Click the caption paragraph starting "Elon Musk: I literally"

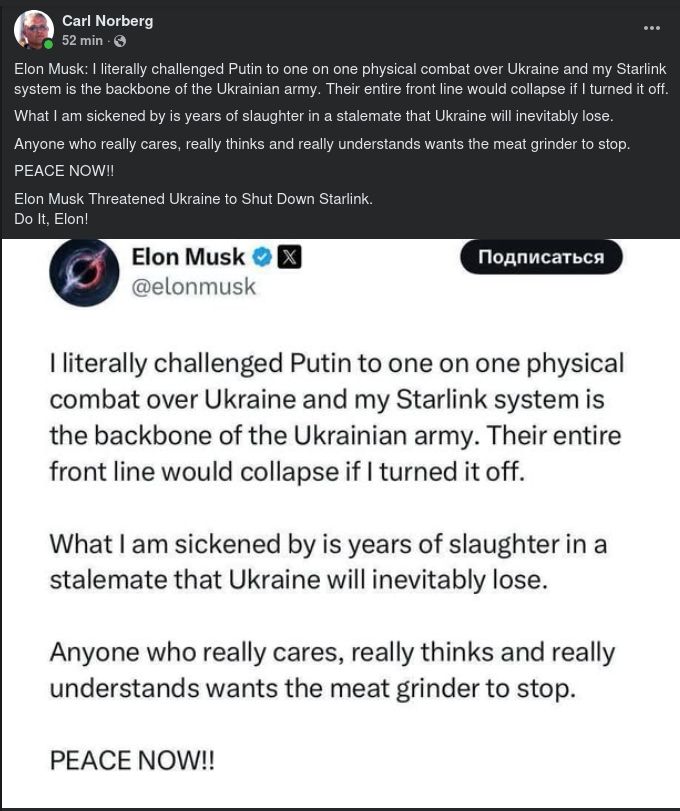(x=340, y=79)
